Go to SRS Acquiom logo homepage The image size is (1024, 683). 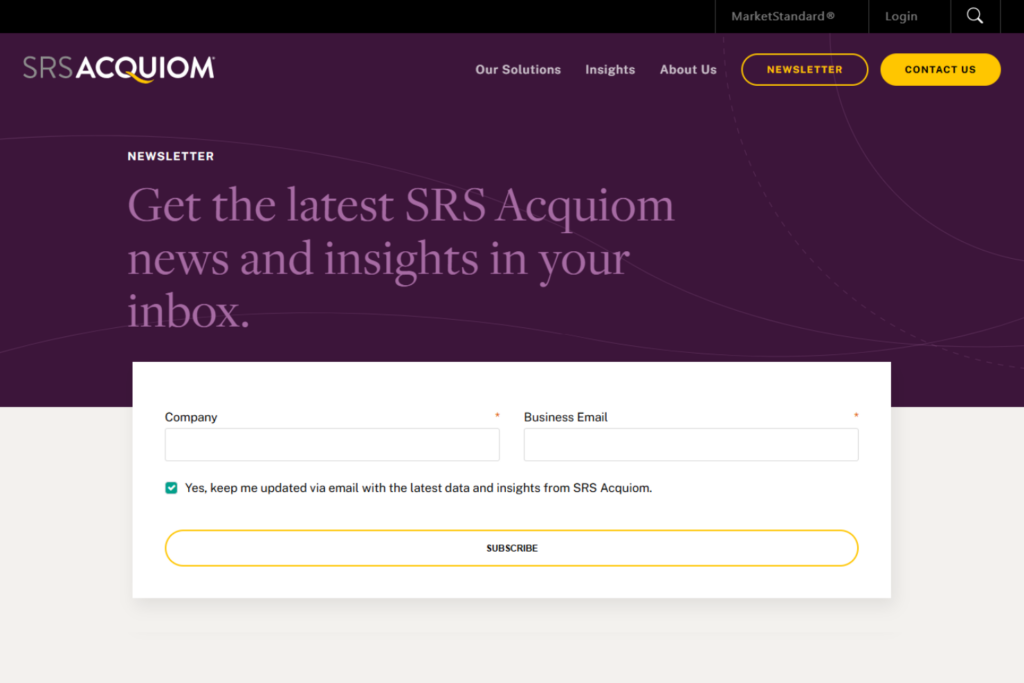(x=119, y=69)
